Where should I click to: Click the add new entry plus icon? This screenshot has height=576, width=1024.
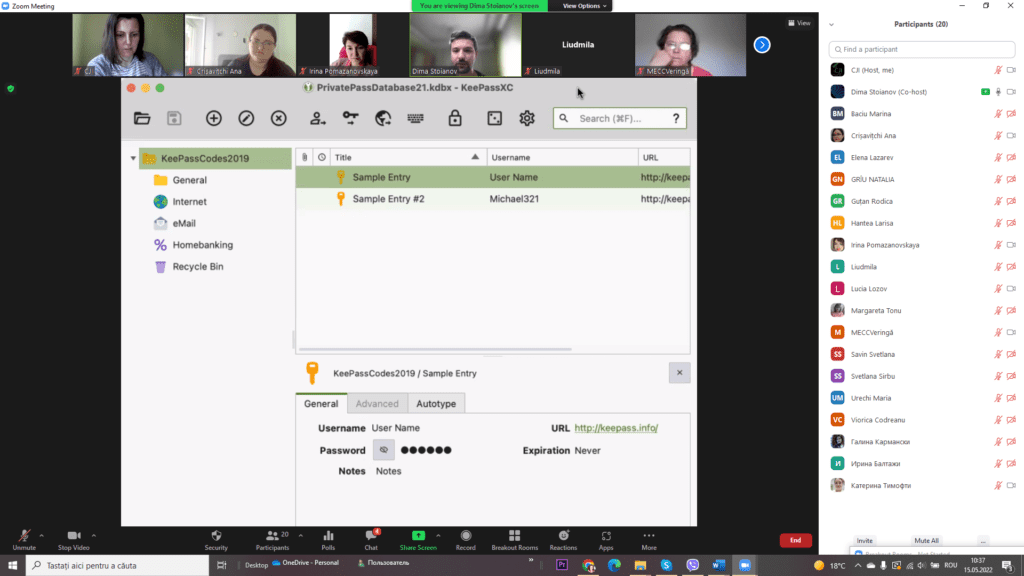pos(213,118)
